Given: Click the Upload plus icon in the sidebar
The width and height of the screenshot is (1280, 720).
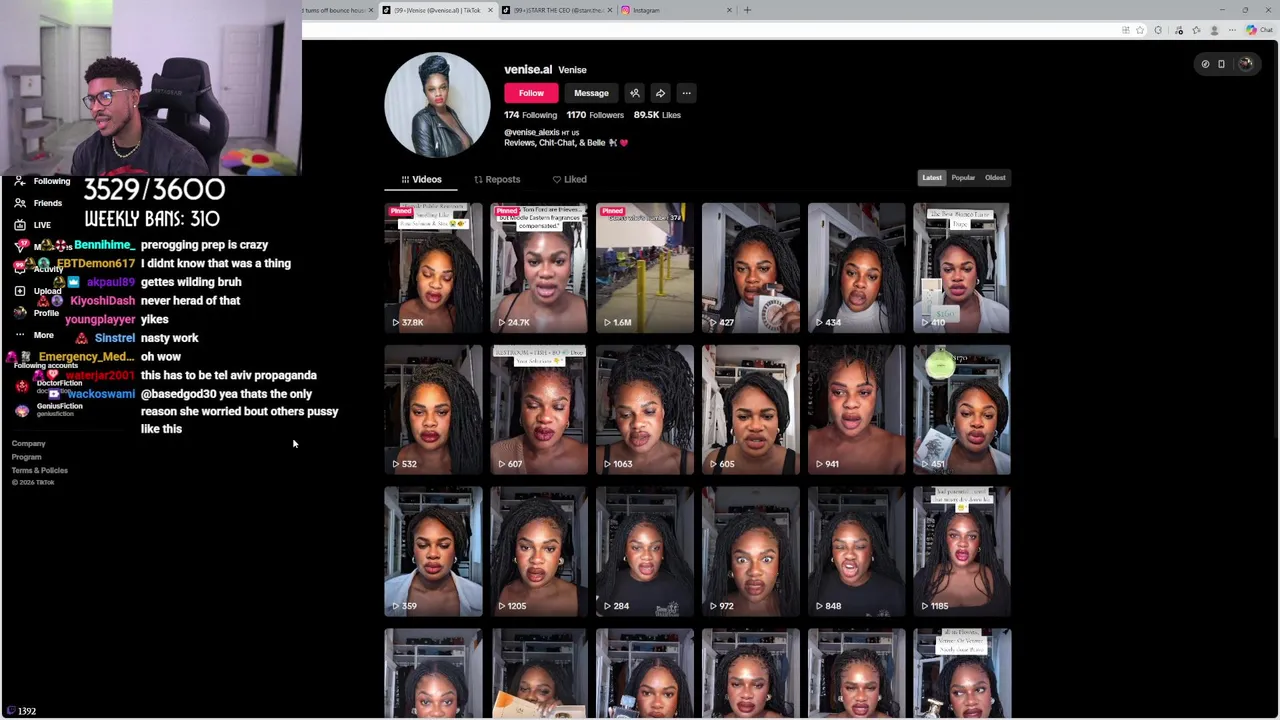Looking at the screenshot, I should tap(19, 291).
